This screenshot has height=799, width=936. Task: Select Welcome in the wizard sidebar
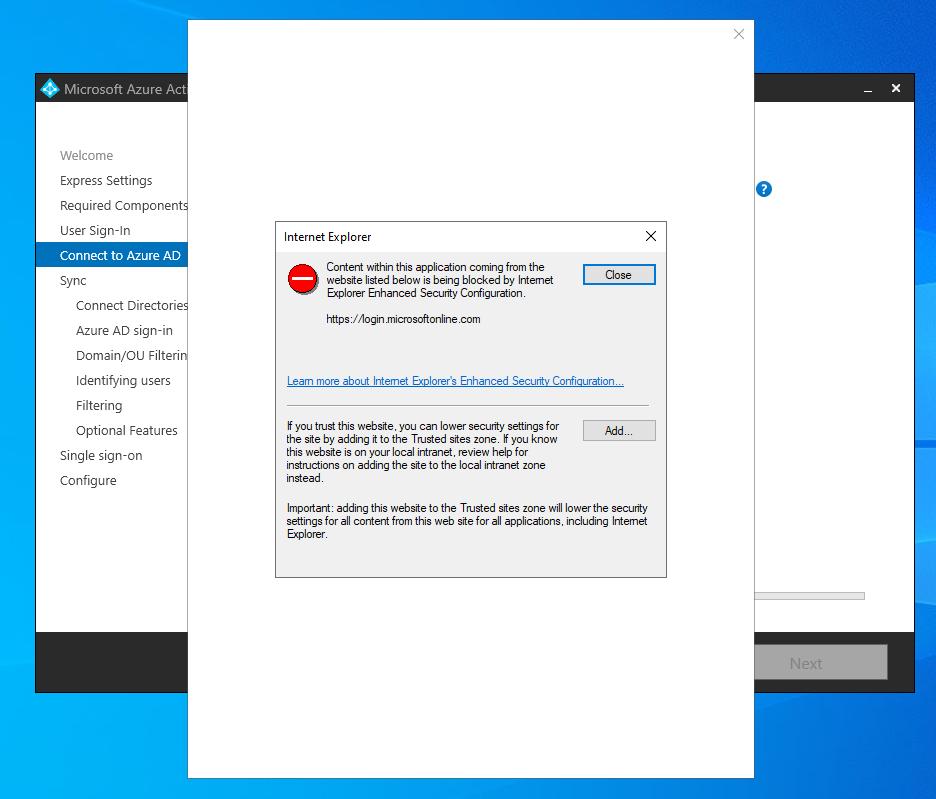[87, 155]
